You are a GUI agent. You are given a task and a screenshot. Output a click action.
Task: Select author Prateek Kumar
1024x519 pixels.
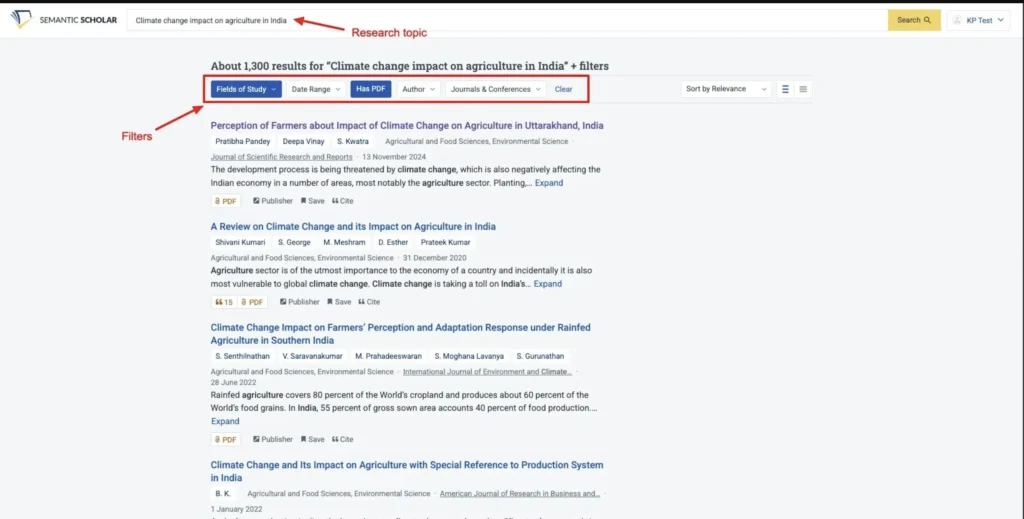[445, 242]
